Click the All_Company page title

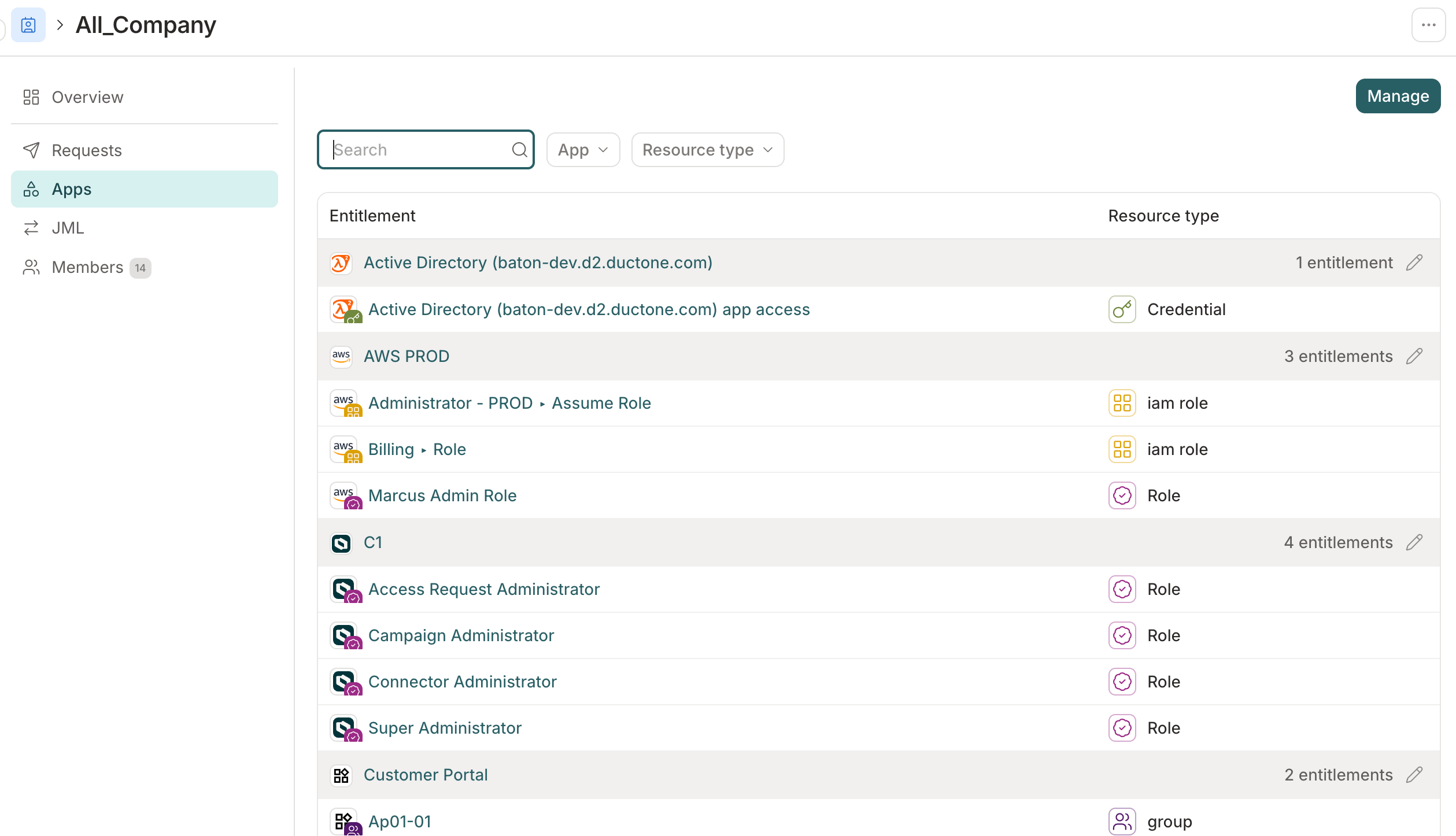point(146,25)
